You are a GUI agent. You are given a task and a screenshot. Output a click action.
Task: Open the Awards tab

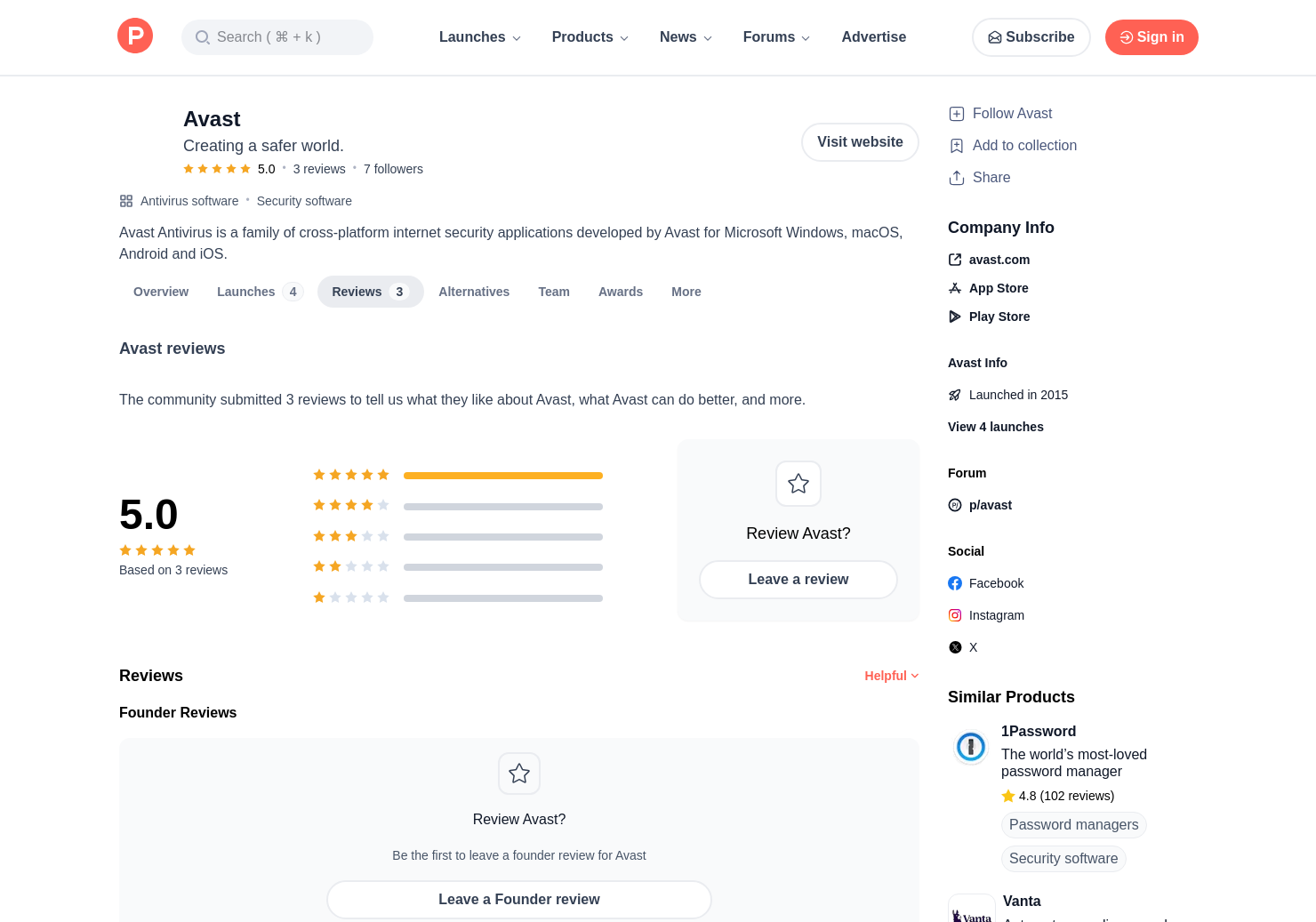pyautogui.click(x=621, y=292)
